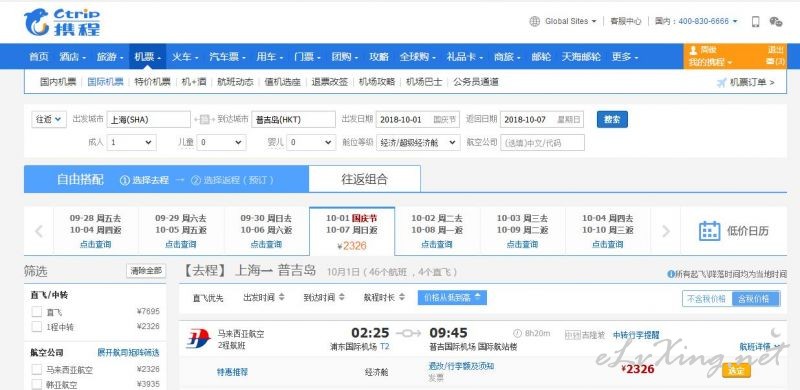This screenshot has height=390, width=800.
Task: Click the Malaysia Airlines logo
Action: [198, 339]
